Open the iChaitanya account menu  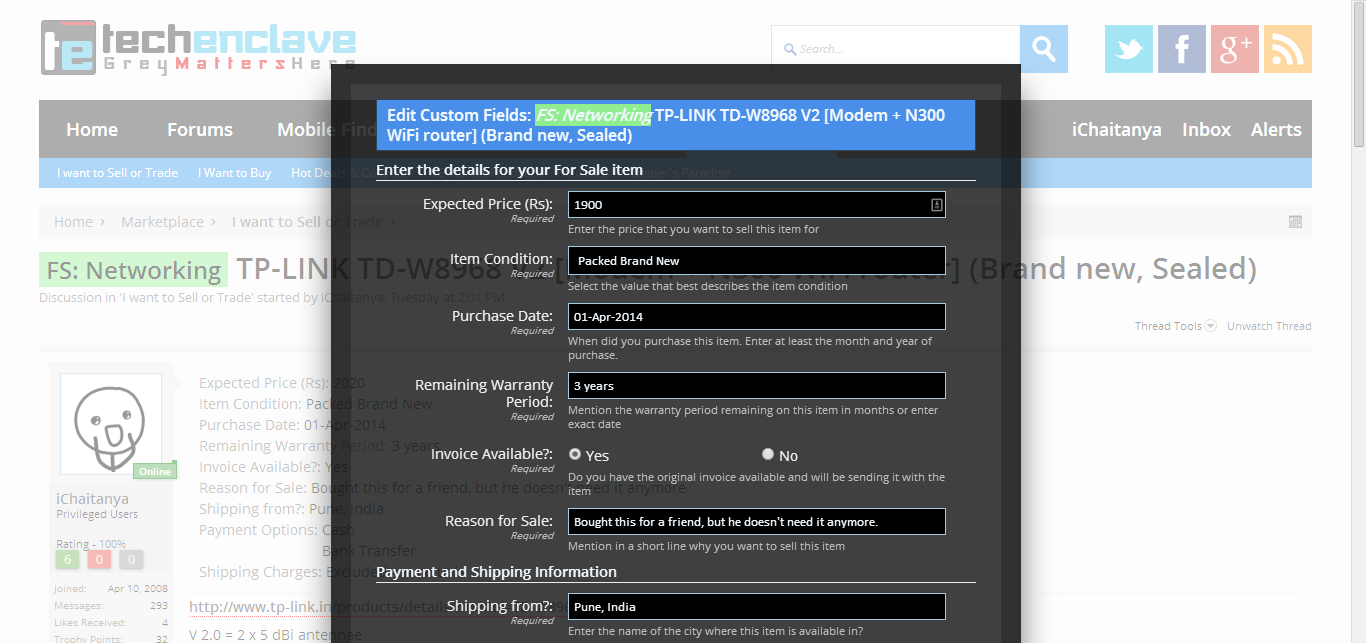pos(1117,129)
